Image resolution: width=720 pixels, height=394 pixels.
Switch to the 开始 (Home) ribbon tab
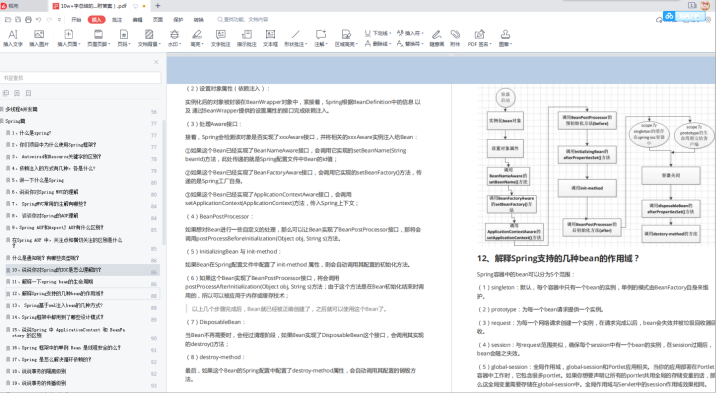pos(76,20)
